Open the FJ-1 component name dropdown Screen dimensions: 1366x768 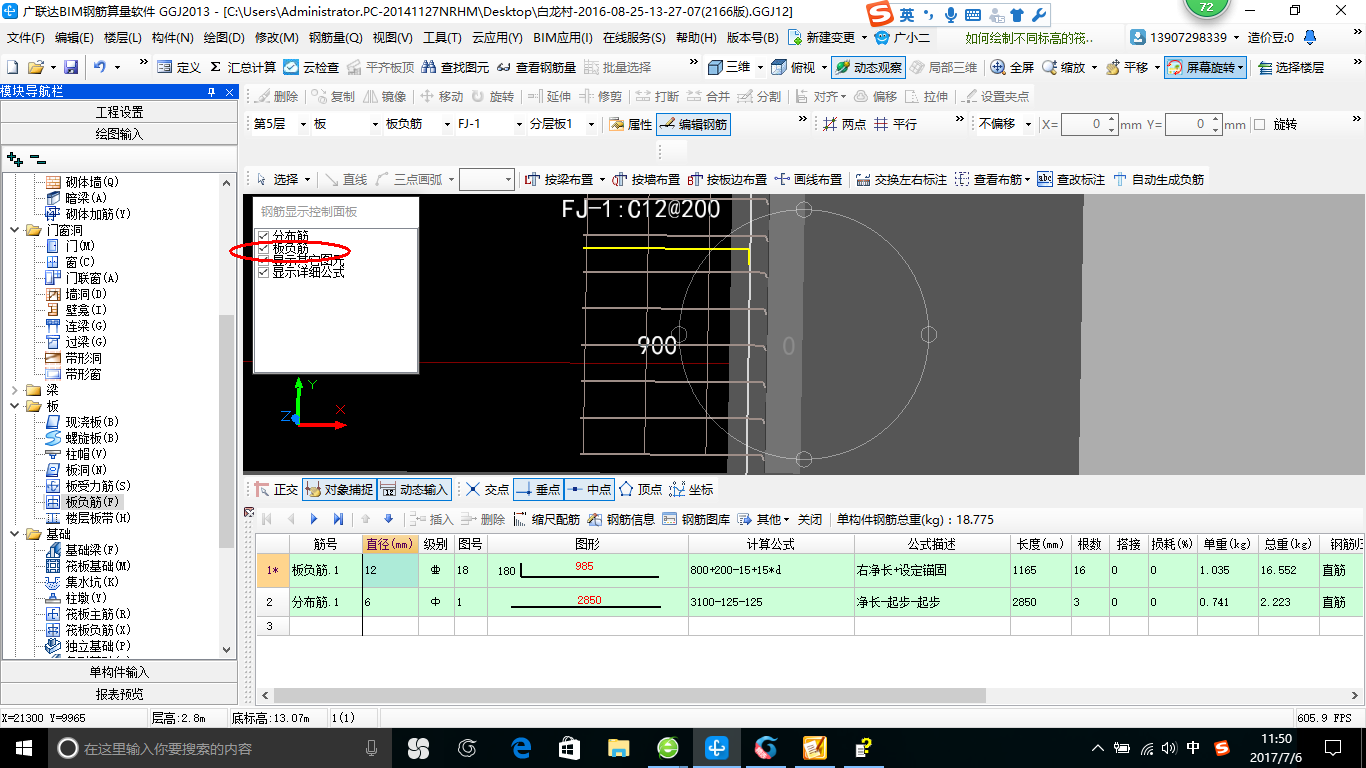[518, 125]
